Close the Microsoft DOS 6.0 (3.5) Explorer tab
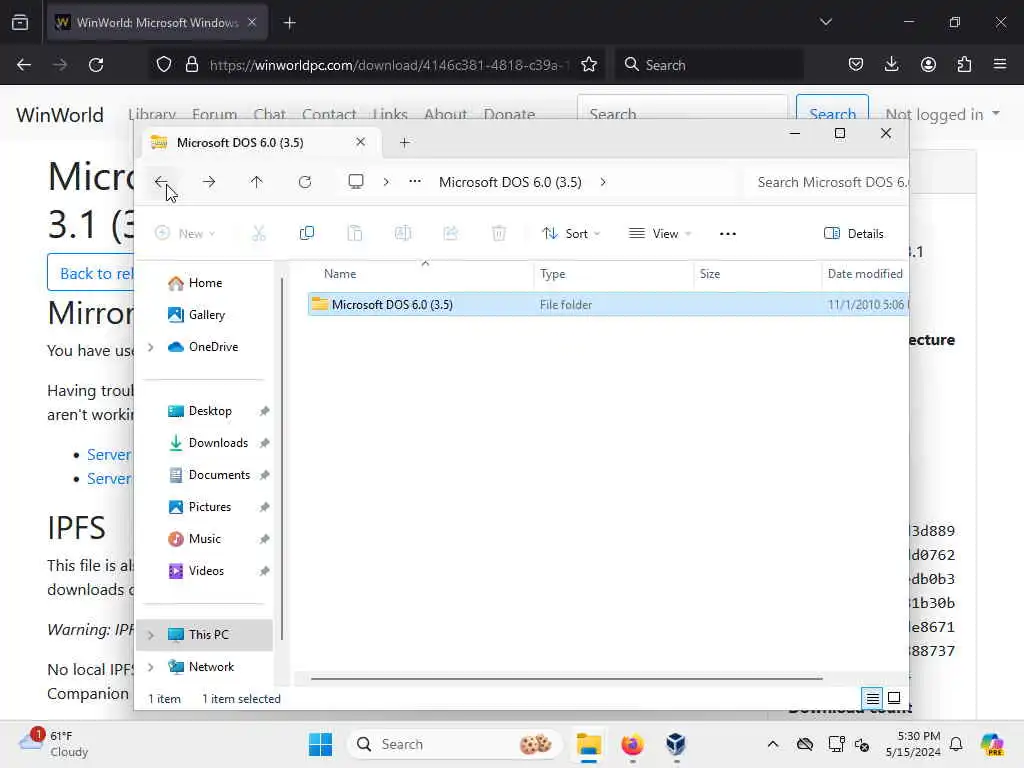The image size is (1024, 768). click(x=360, y=142)
